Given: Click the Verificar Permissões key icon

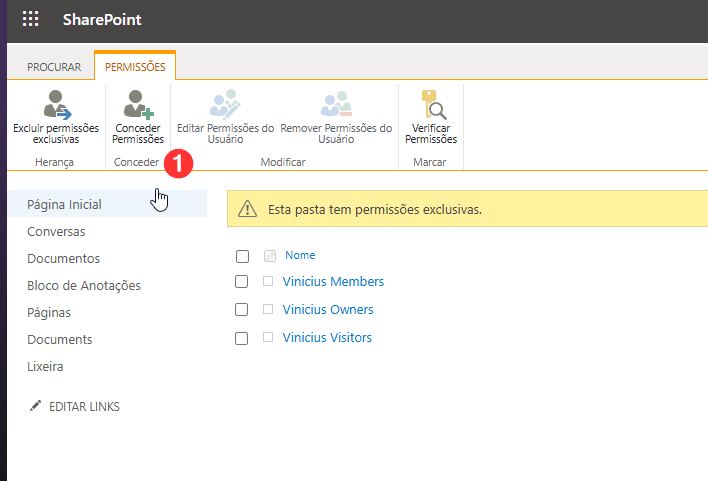Looking at the screenshot, I should [431, 104].
